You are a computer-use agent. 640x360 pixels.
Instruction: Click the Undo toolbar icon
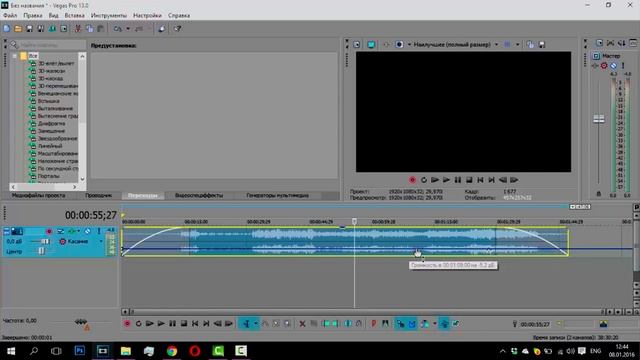point(118,29)
